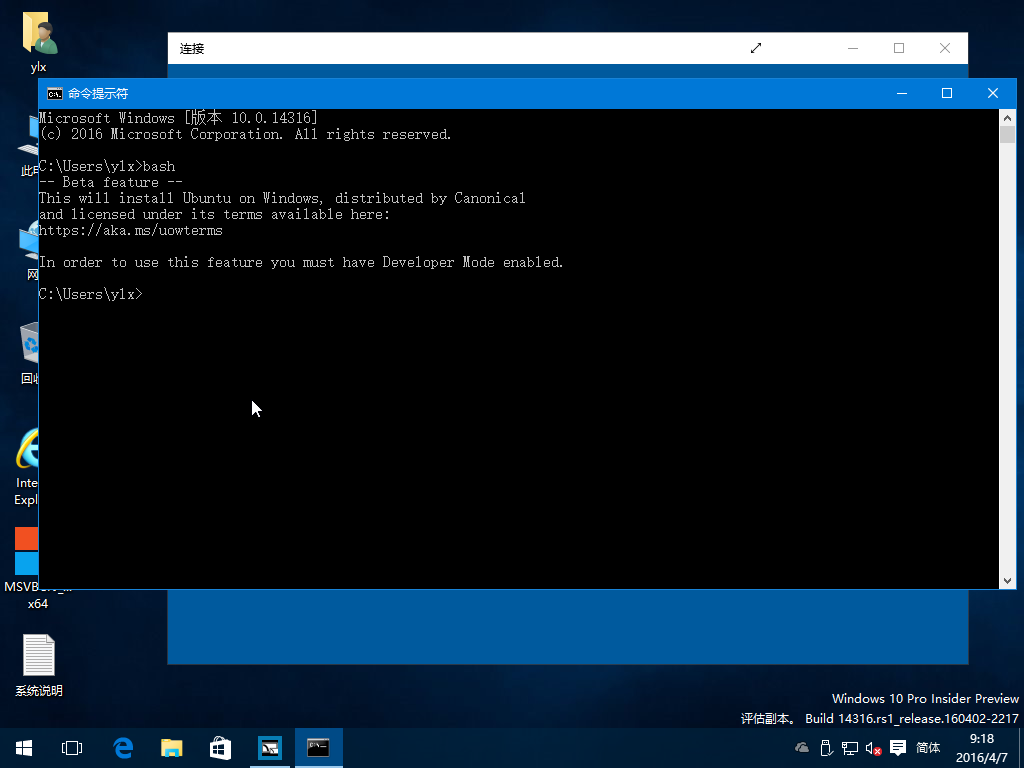Click the console scrollbar down arrow

[1008, 580]
